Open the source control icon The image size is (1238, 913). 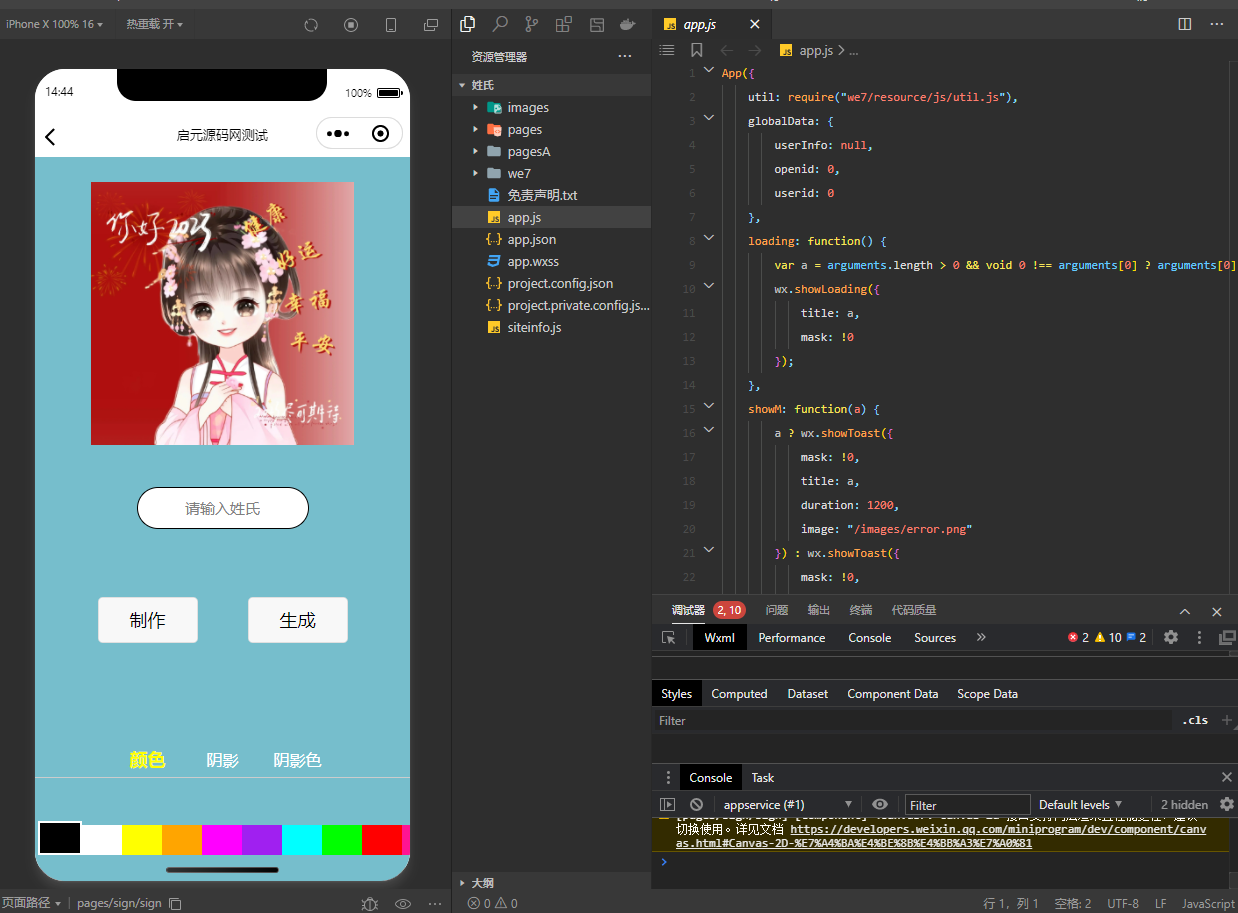pyautogui.click(x=532, y=24)
